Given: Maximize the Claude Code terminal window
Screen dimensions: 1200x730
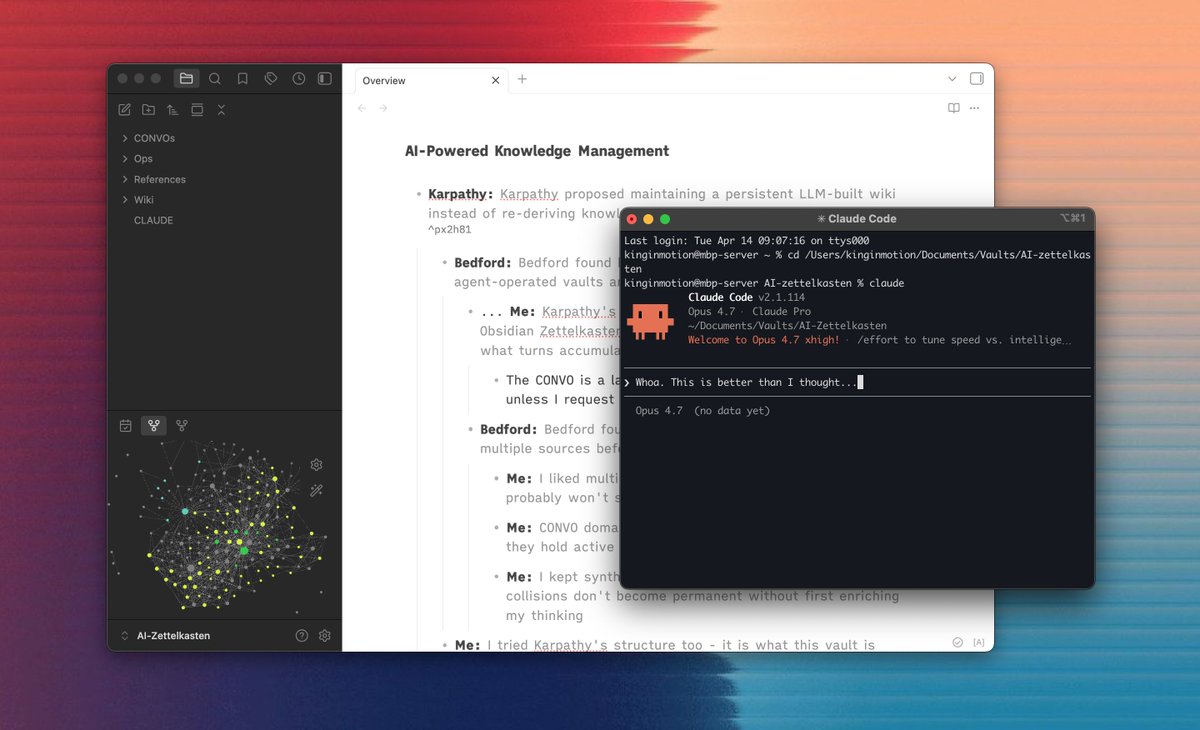Looking at the screenshot, I should (x=665, y=219).
